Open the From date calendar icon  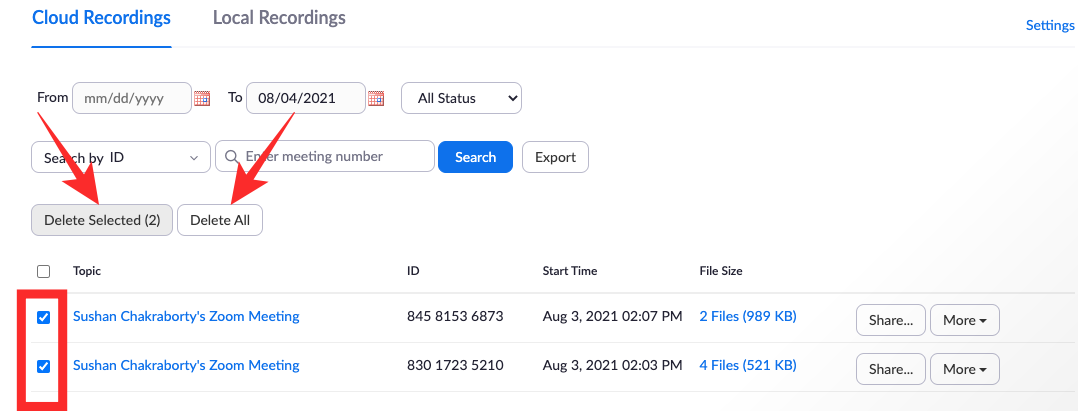click(x=202, y=98)
